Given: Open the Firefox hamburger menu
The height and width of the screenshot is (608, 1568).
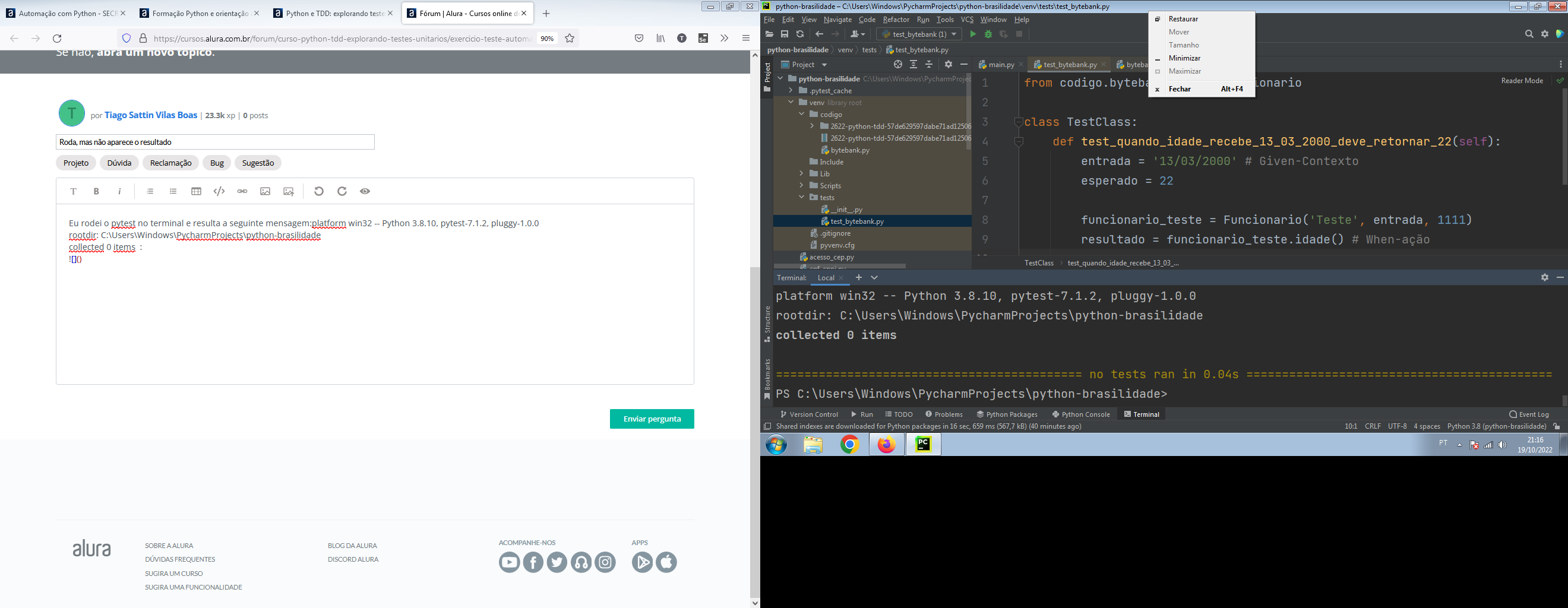Looking at the screenshot, I should [745, 39].
